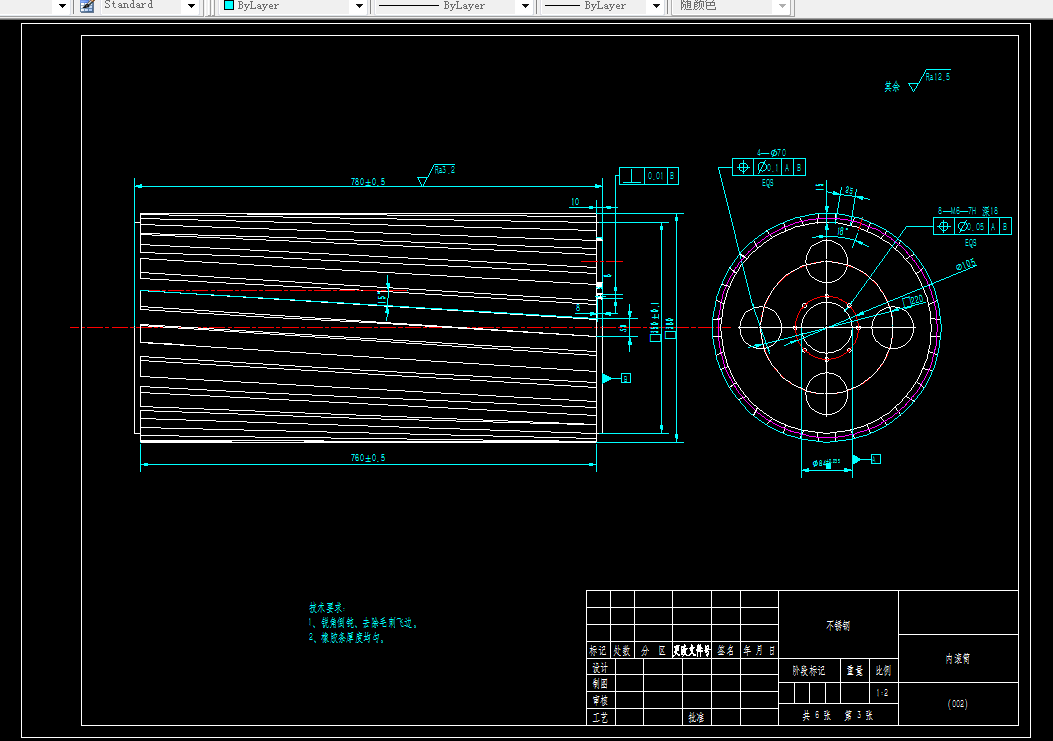Select the Ra3.2 roughness symbol on the roller
The image size is (1053, 741).
coord(437,175)
